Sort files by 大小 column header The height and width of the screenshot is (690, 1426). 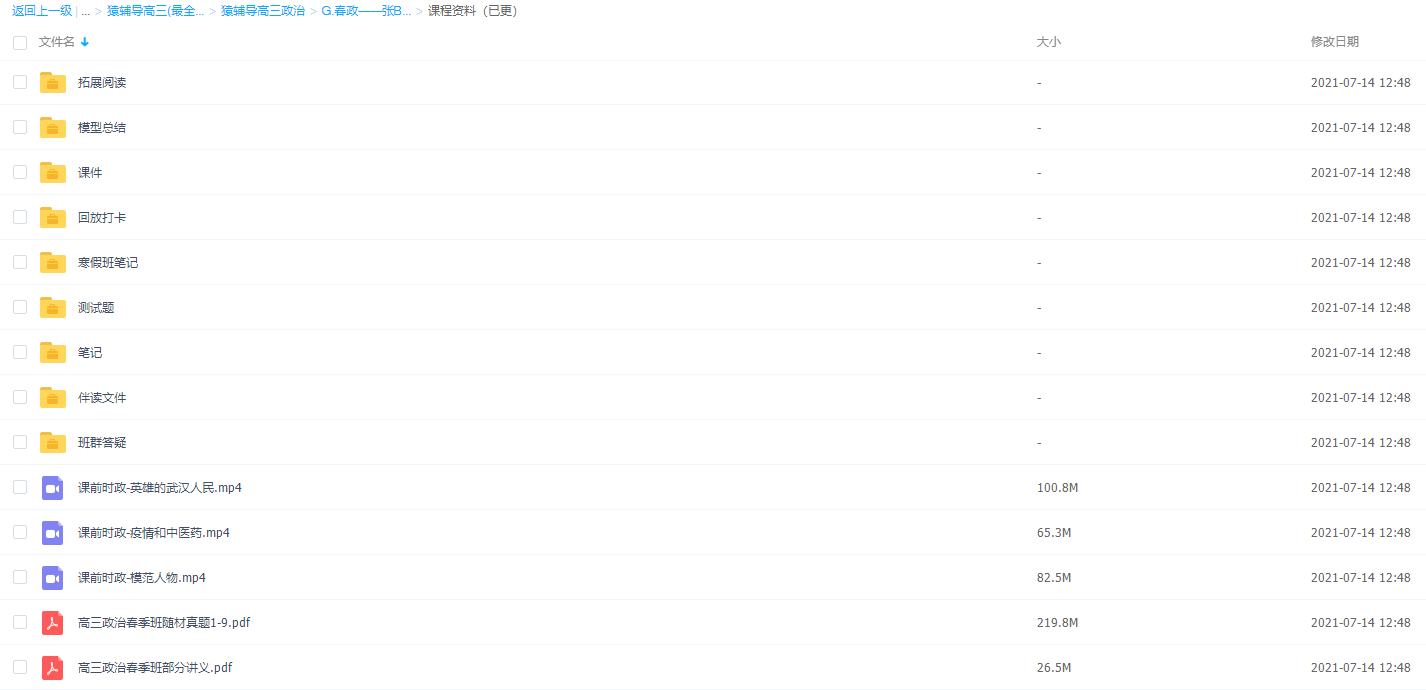click(1048, 42)
